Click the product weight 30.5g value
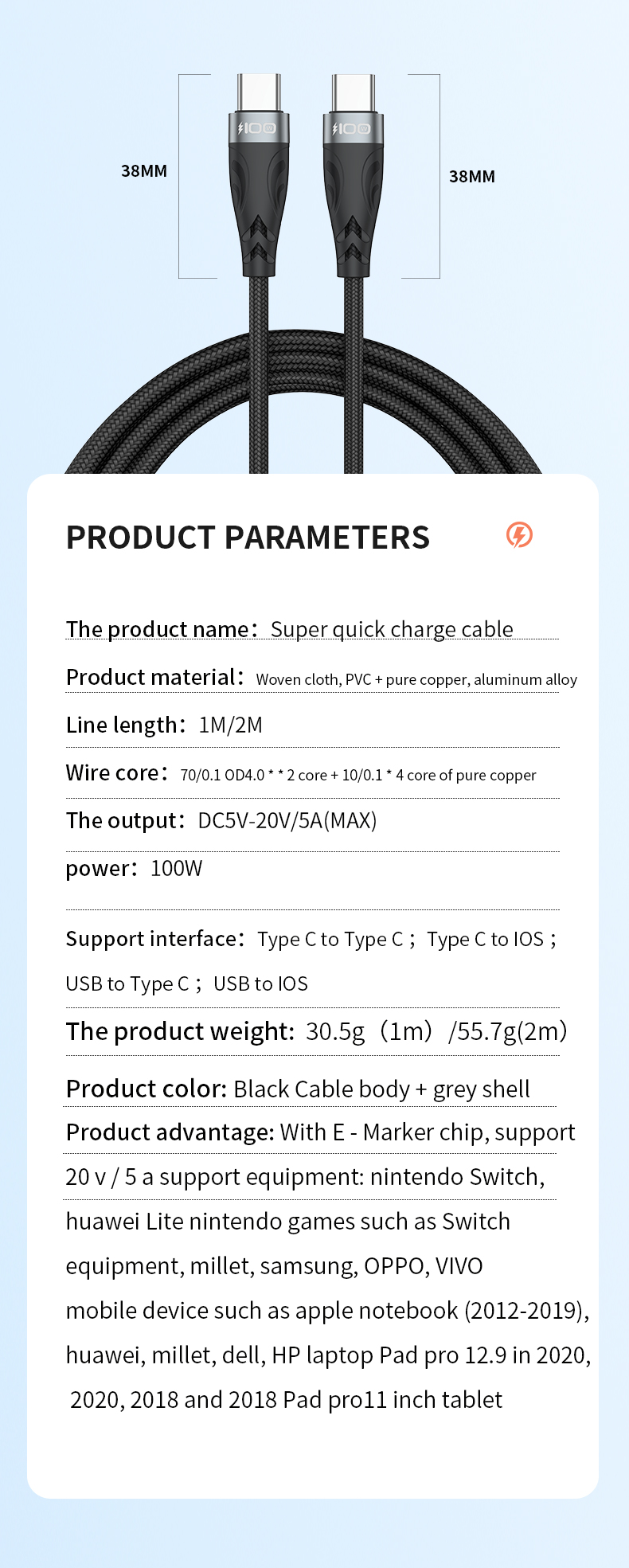 335,1031
